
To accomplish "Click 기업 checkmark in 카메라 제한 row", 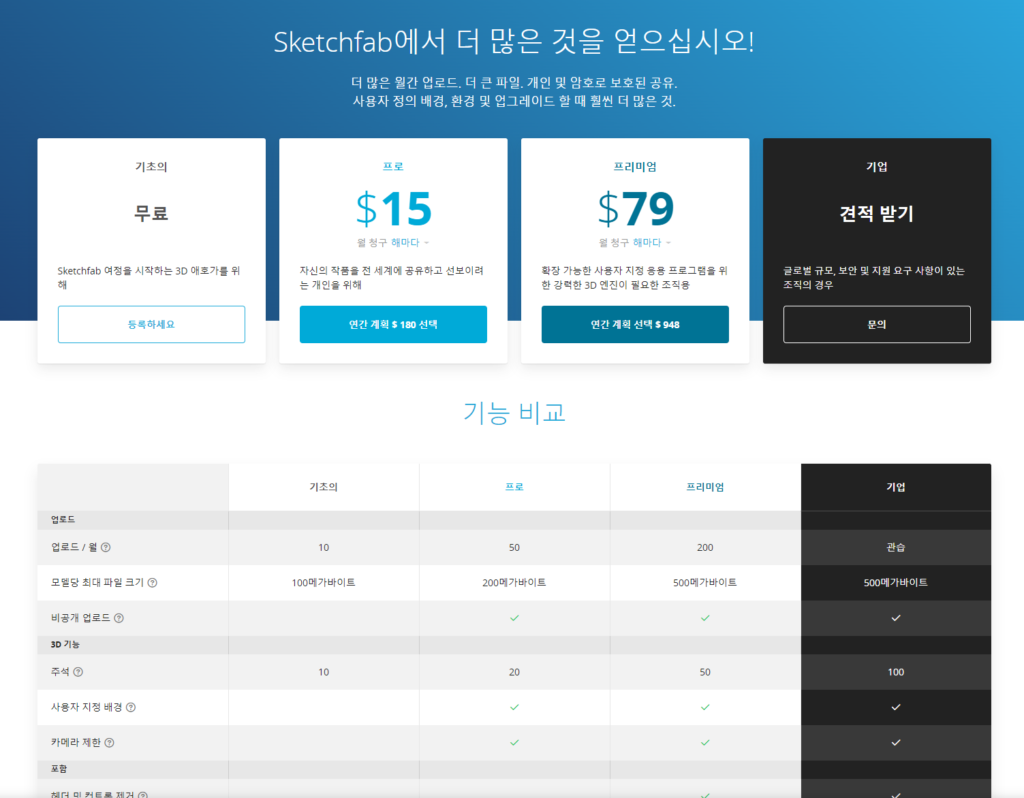I will [x=896, y=742].
